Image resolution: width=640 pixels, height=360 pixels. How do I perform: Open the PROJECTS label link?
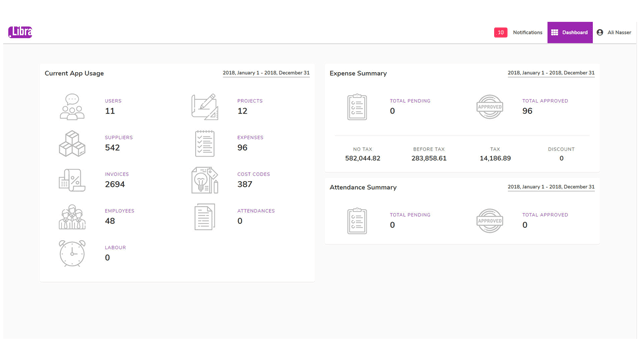click(250, 101)
